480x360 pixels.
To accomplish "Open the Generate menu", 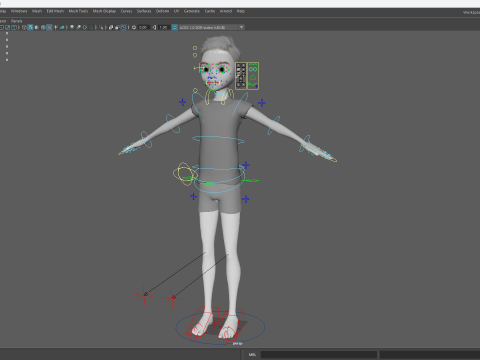I will pyautogui.click(x=192, y=11).
